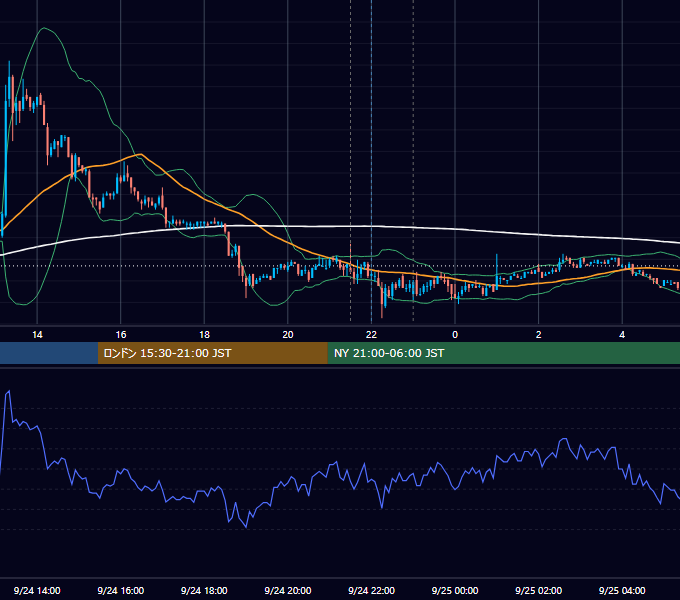Screen dimensions: 680x600
Task: Click the NY 21:00-06:00 JST session bar
Action: [x=503, y=353]
